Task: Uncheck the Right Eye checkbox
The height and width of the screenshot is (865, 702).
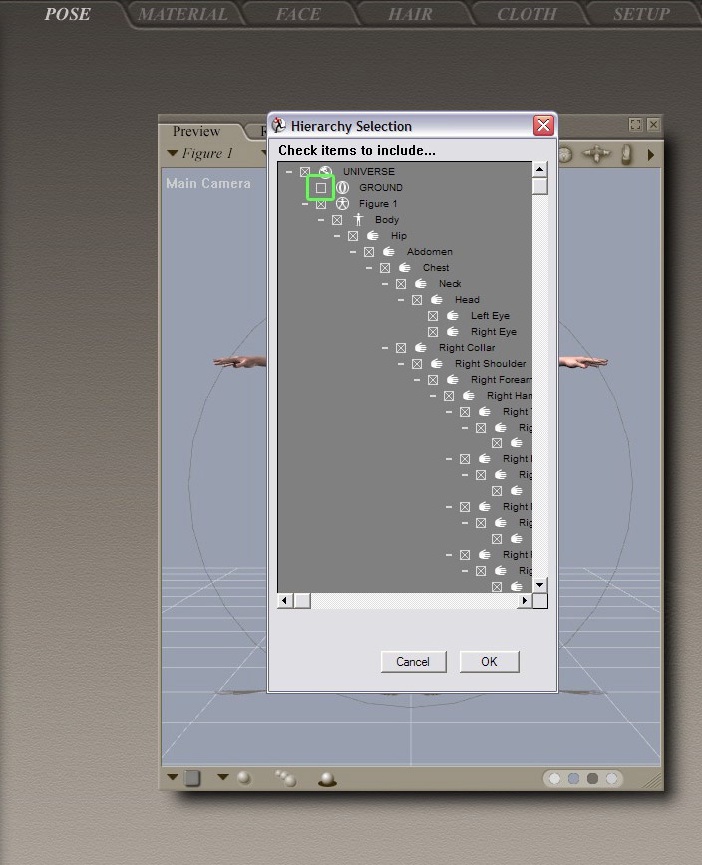Action: tap(433, 332)
